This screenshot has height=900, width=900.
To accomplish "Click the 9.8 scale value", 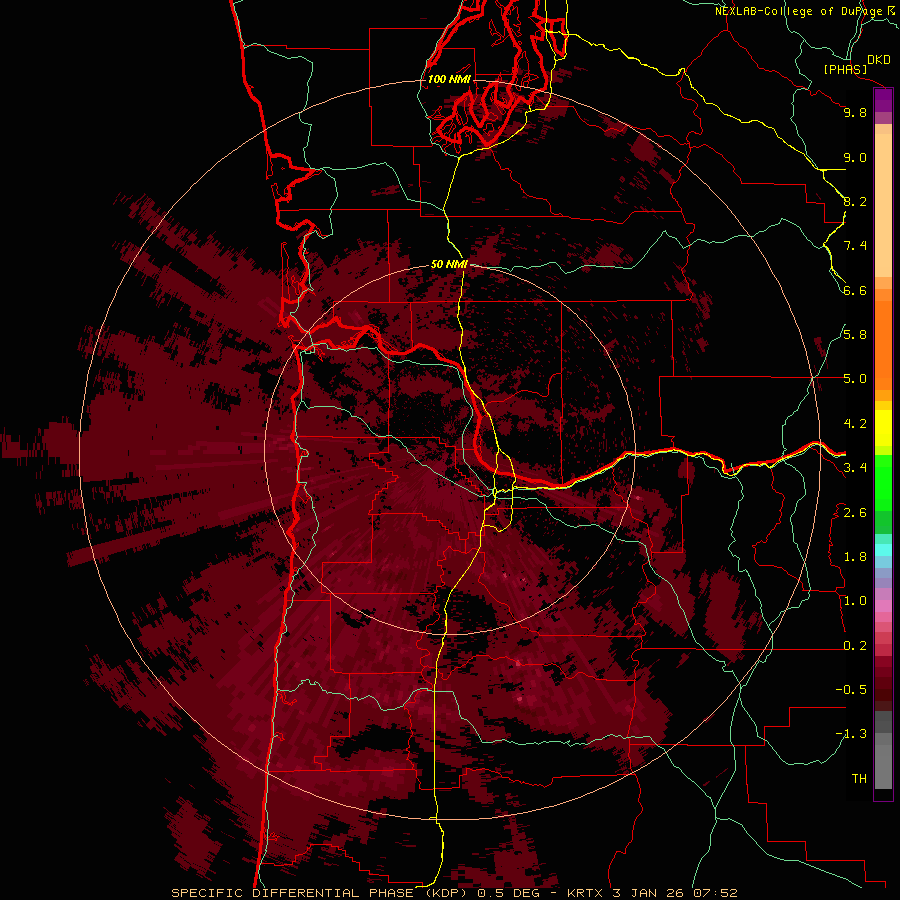I will [855, 112].
